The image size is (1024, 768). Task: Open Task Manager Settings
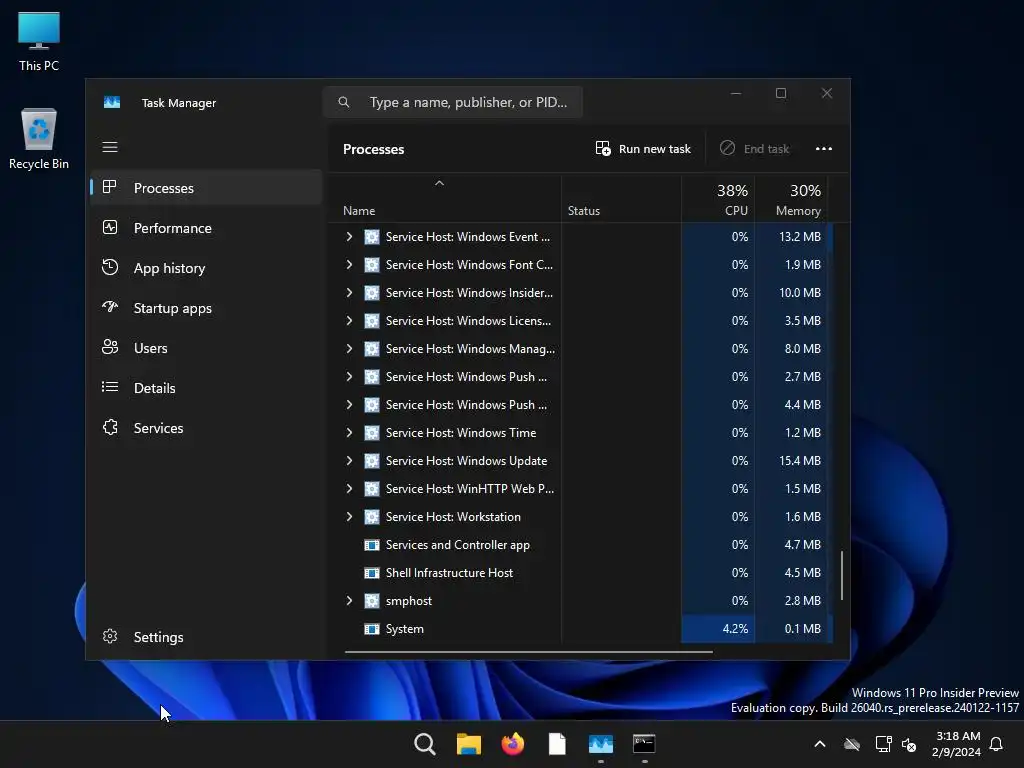206,637
